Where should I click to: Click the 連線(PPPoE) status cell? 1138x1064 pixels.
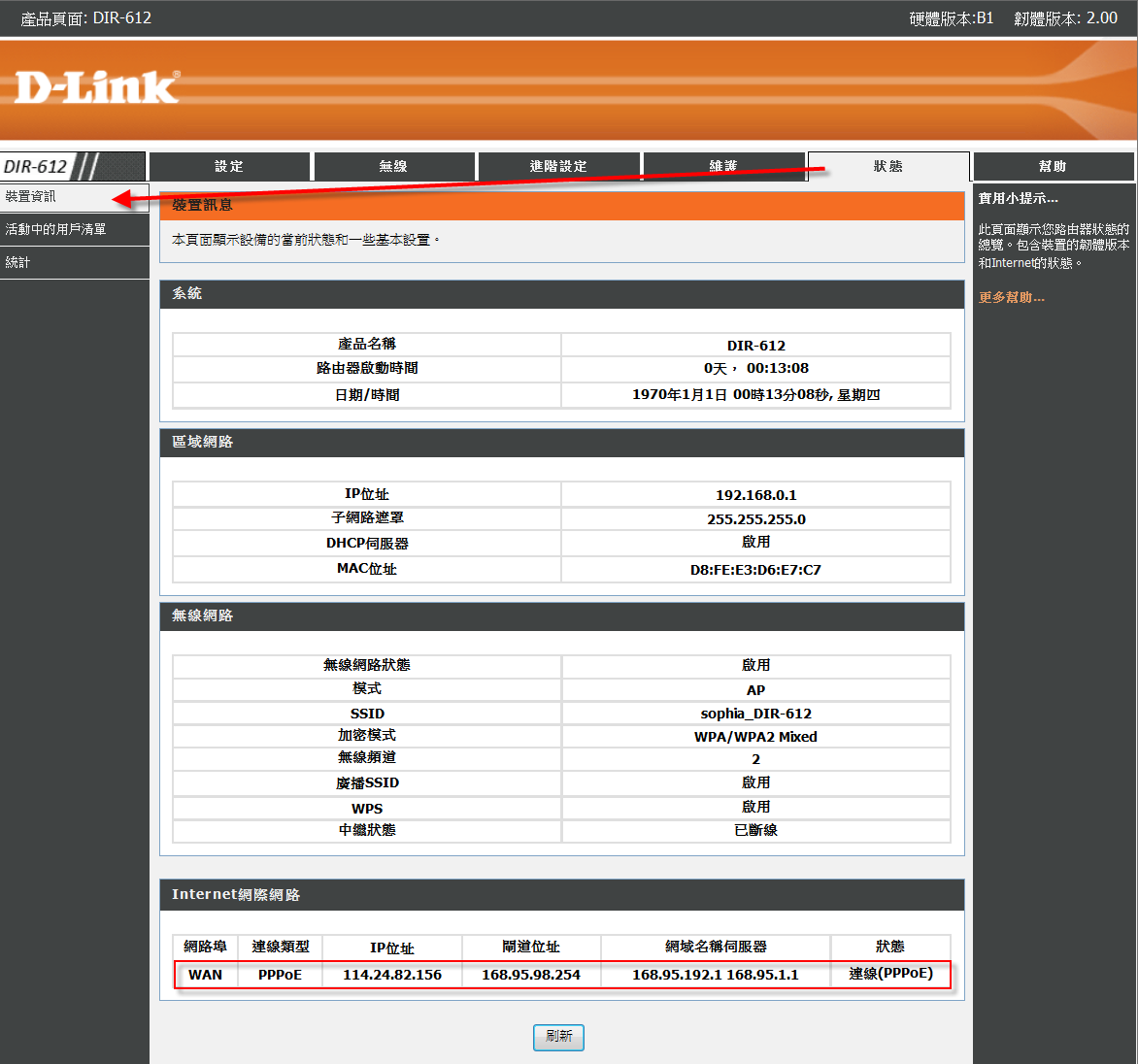tap(890, 974)
